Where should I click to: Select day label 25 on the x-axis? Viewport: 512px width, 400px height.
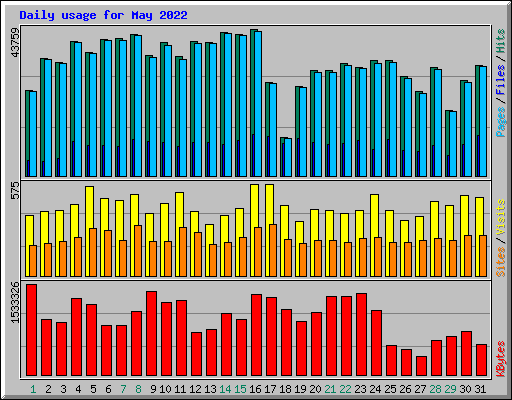coord(390,389)
